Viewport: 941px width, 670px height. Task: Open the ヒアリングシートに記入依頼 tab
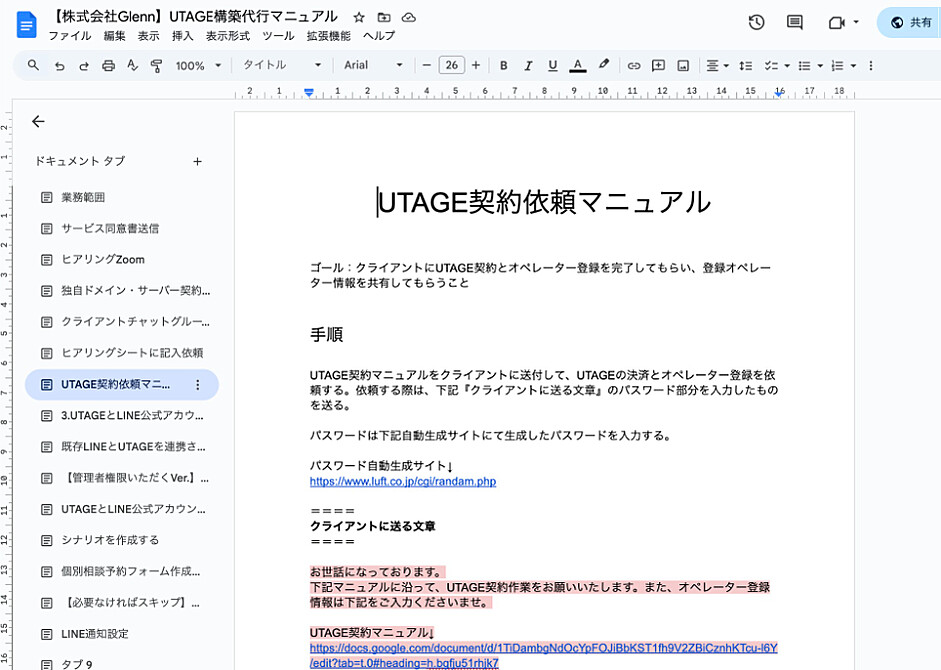[122, 353]
